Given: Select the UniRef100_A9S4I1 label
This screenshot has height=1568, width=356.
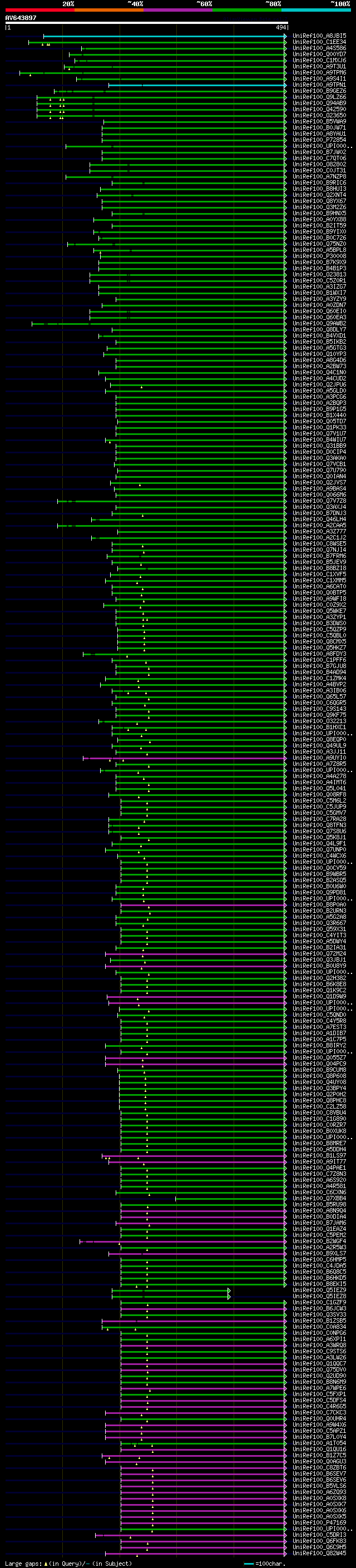Looking at the screenshot, I should click(x=319, y=79).
